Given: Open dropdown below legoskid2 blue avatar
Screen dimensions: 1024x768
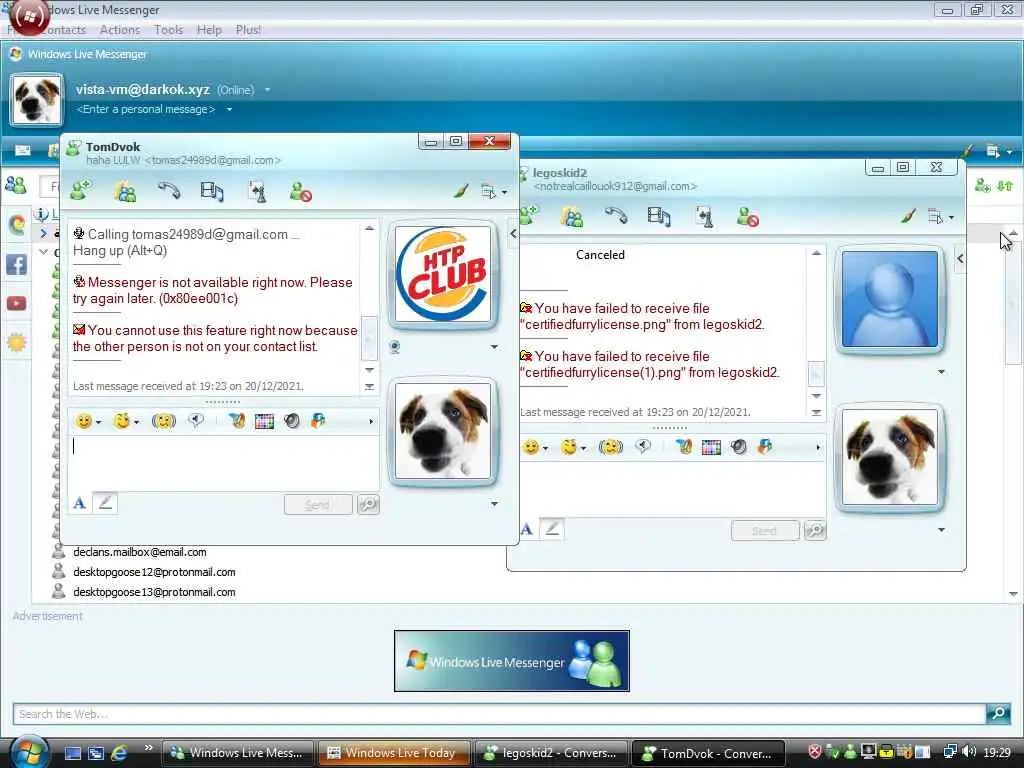Looking at the screenshot, I should pyautogui.click(x=941, y=372).
